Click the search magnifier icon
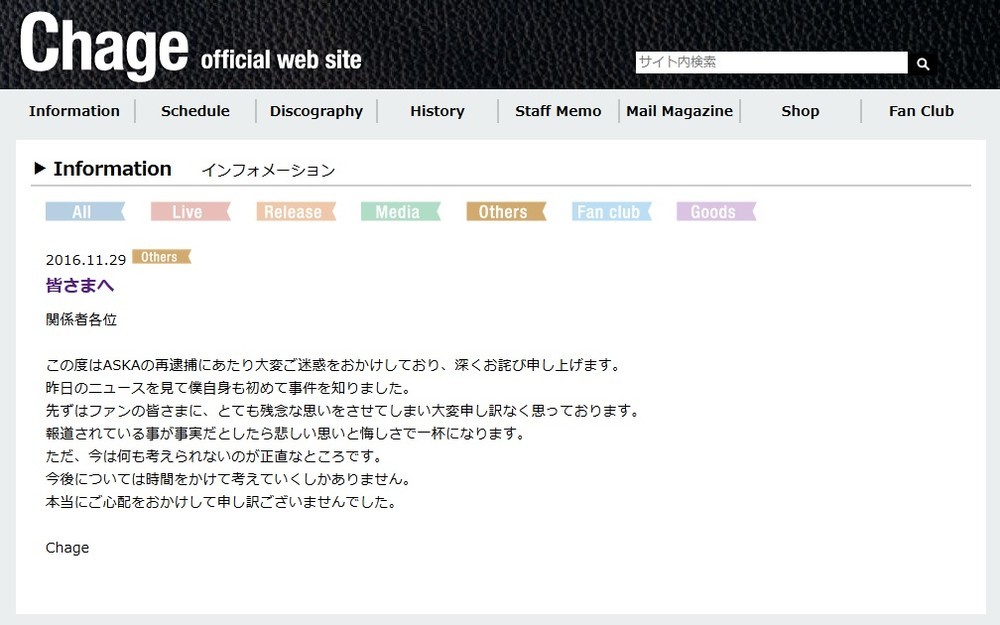The height and width of the screenshot is (625, 1000). click(921, 62)
